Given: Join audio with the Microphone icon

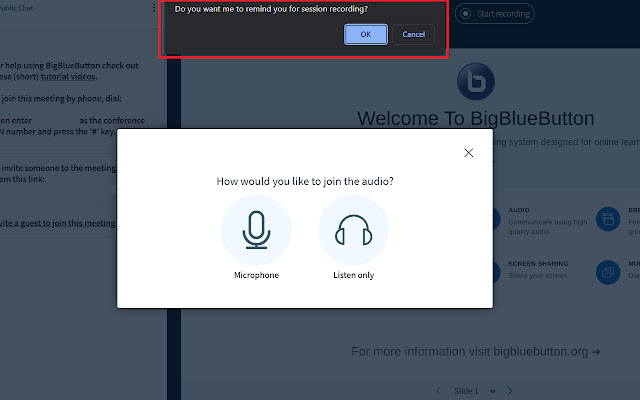Looking at the screenshot, I should [256, 229].
